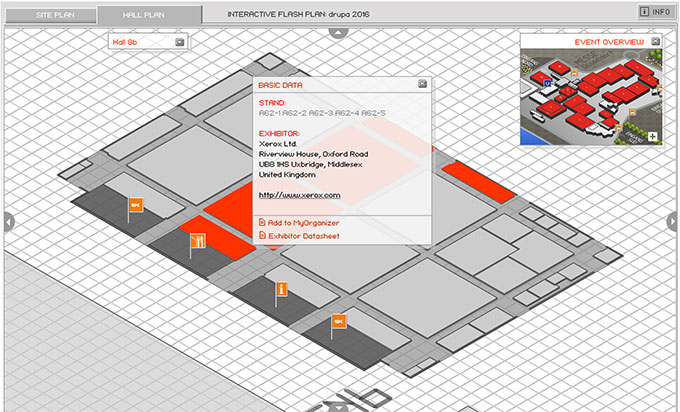Viewport: 680px width, 412px height.
Task: Open the Hall 8b dropdown
Action: (x=179, y=42)
